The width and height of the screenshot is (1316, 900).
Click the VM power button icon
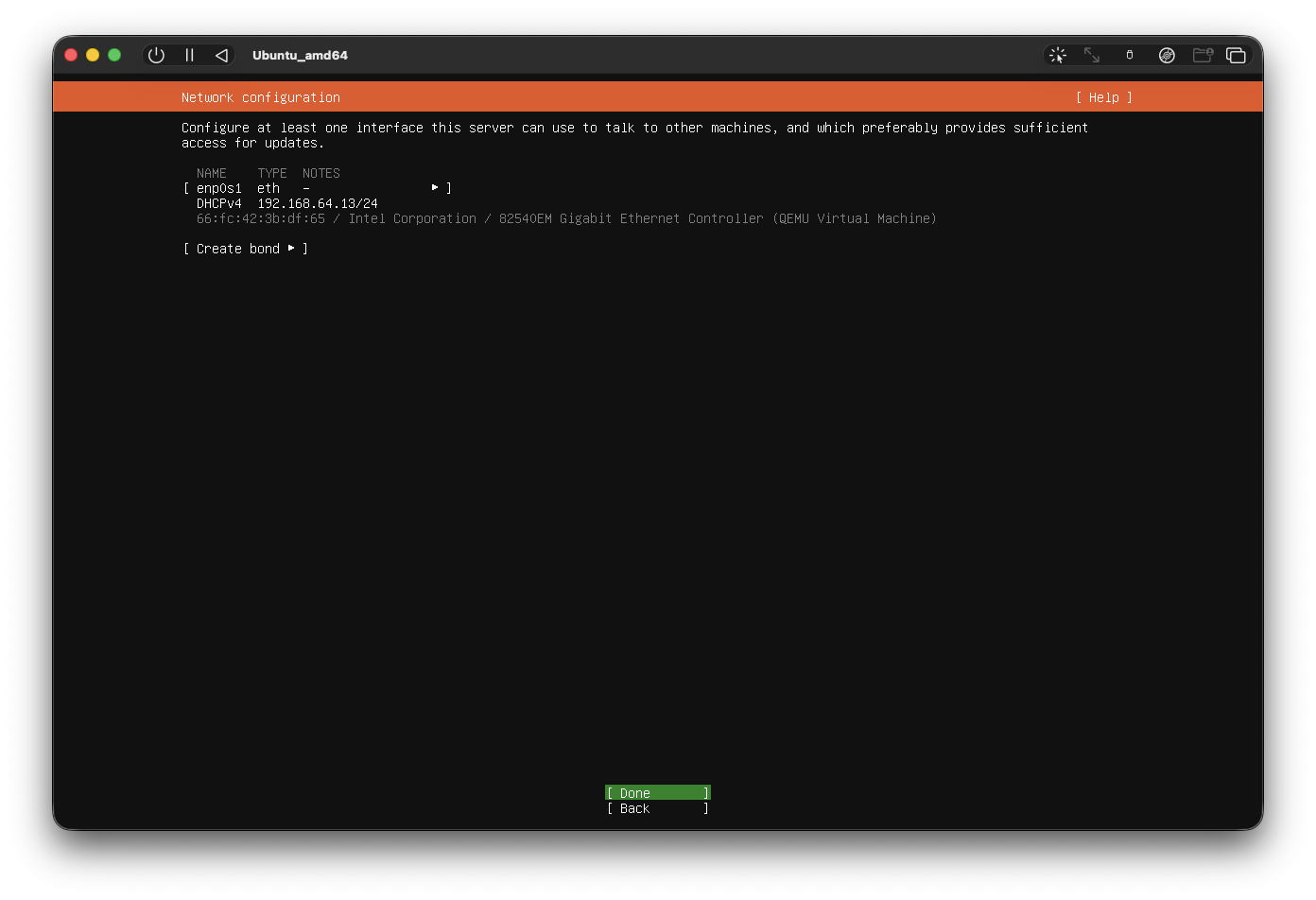click(157, 56)
